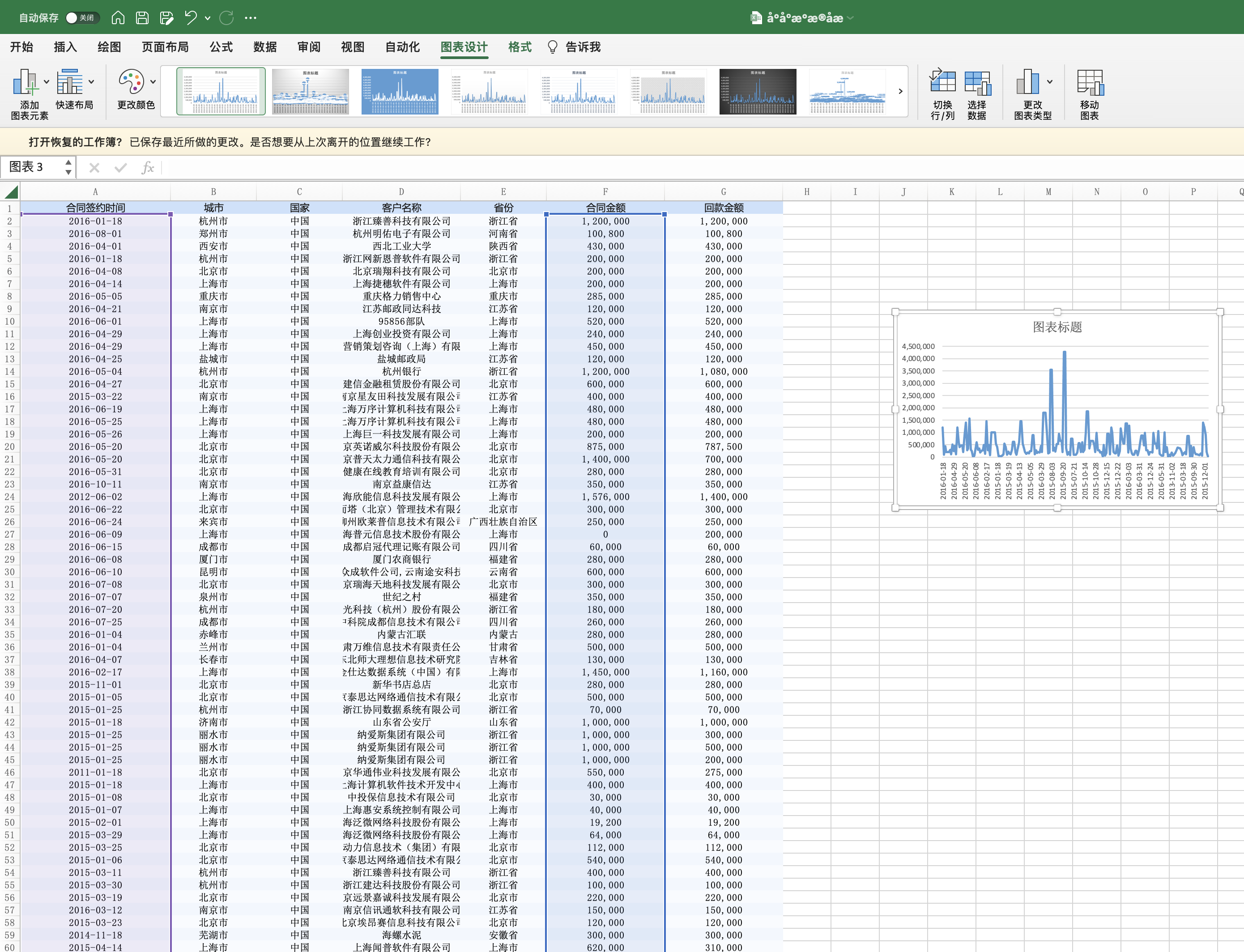The image size is (1244, 952).
Task: Click cell 广西壮族自治区
Action: (503, 521)
